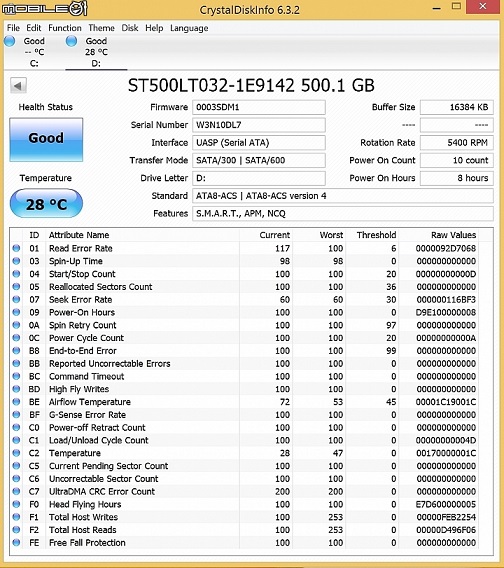Click the status dot for Spin Retry Count
Image resolution: width=504 pixels, height=568 pixels.
[x=16, y=325]
